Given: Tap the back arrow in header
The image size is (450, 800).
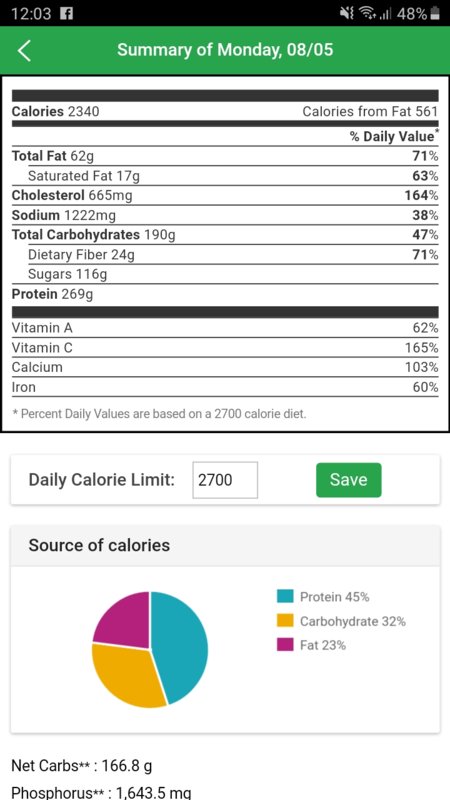Looking at the screenshot, I should 24,51.
